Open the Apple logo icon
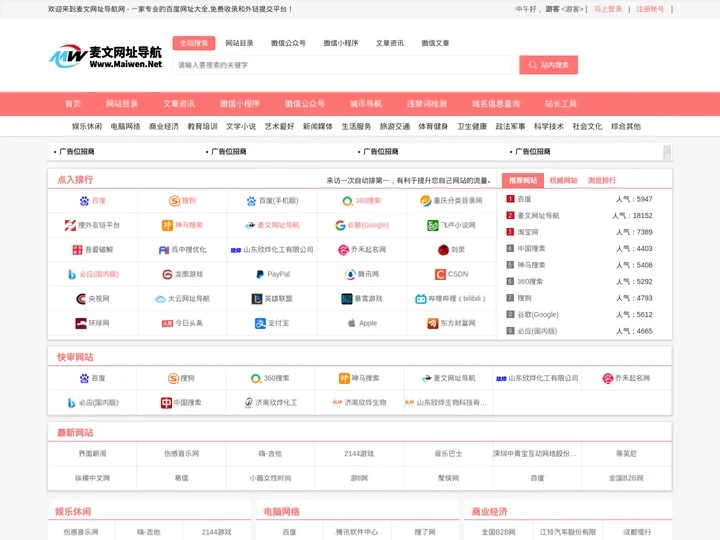The width and height of the screenshot is (720, 540). pyautogui.click(x=352, y=323)
